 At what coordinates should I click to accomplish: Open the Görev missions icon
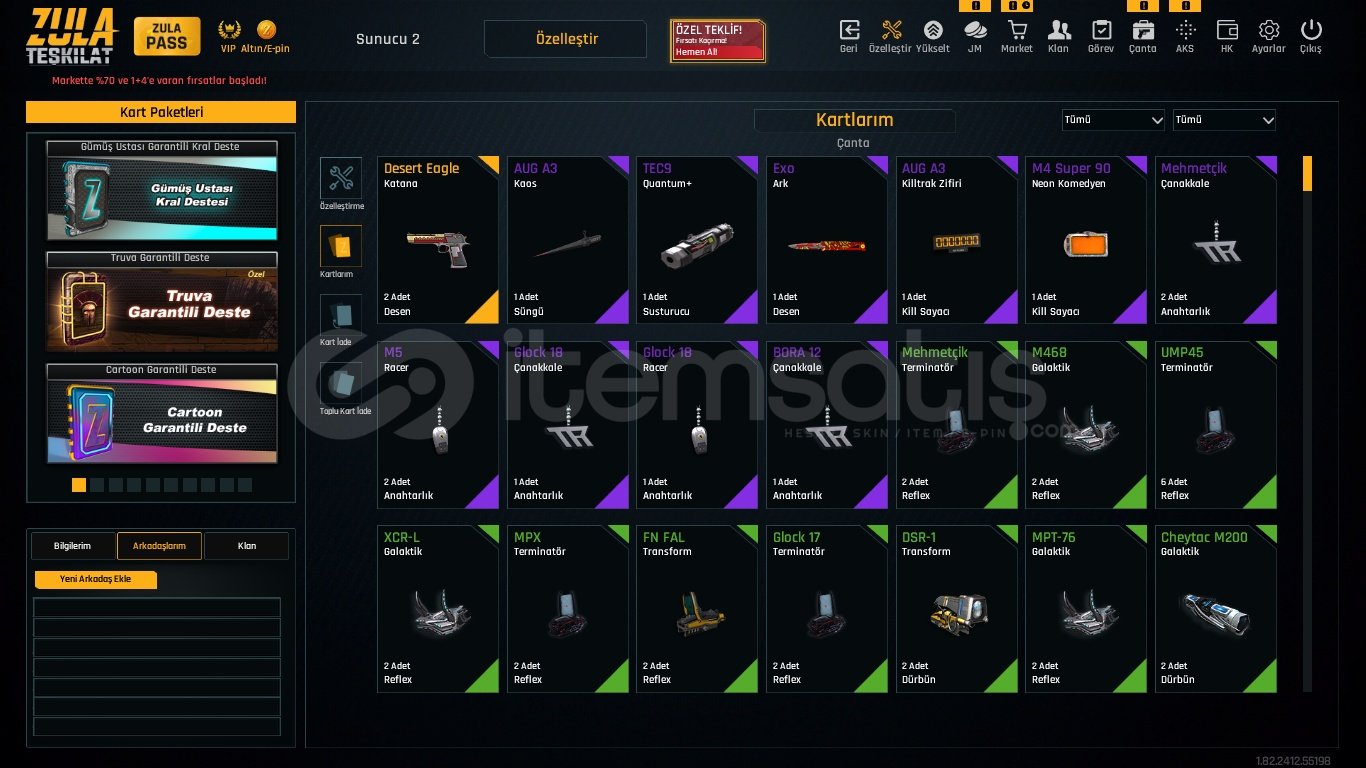tap(1101, 30)
